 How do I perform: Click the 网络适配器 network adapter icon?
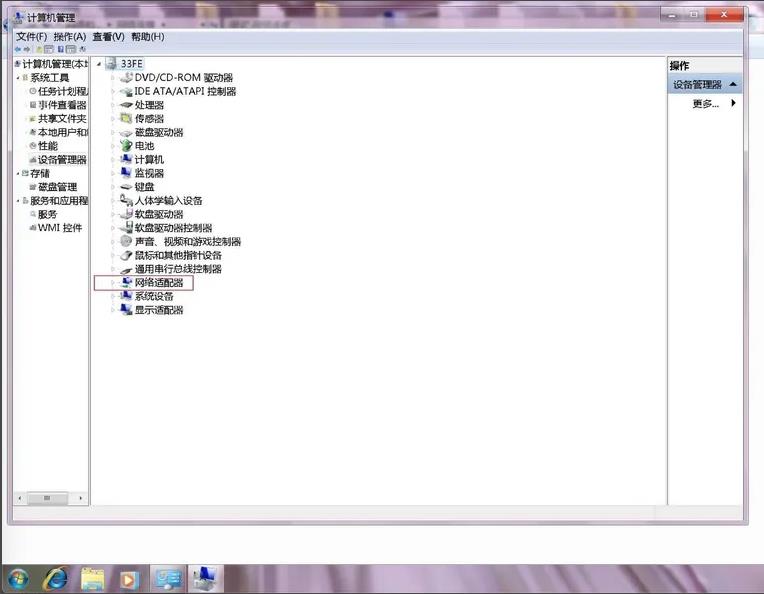click(x=126, y=282)
